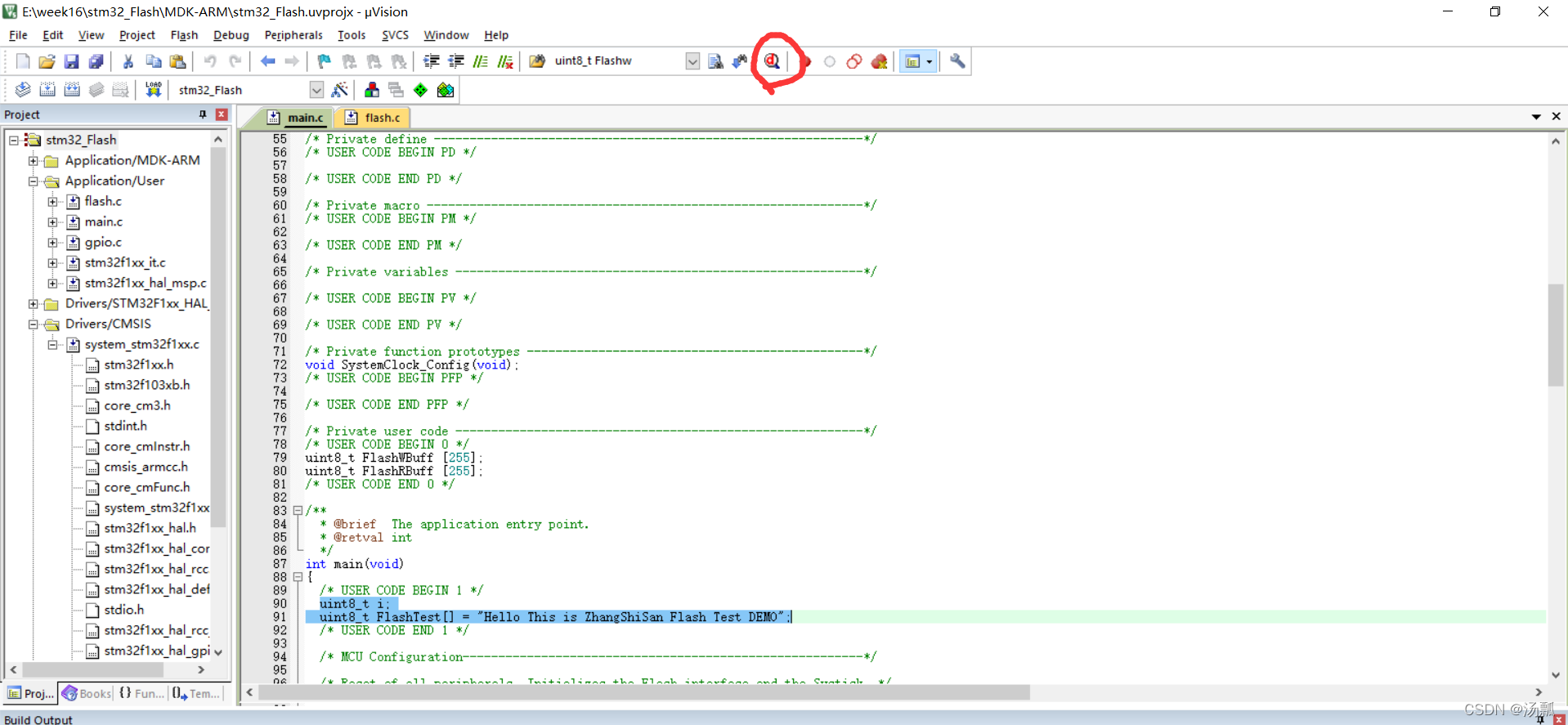Download code to flash with LOAD icon
1568x725 pixels.
(x=153, y=90)
